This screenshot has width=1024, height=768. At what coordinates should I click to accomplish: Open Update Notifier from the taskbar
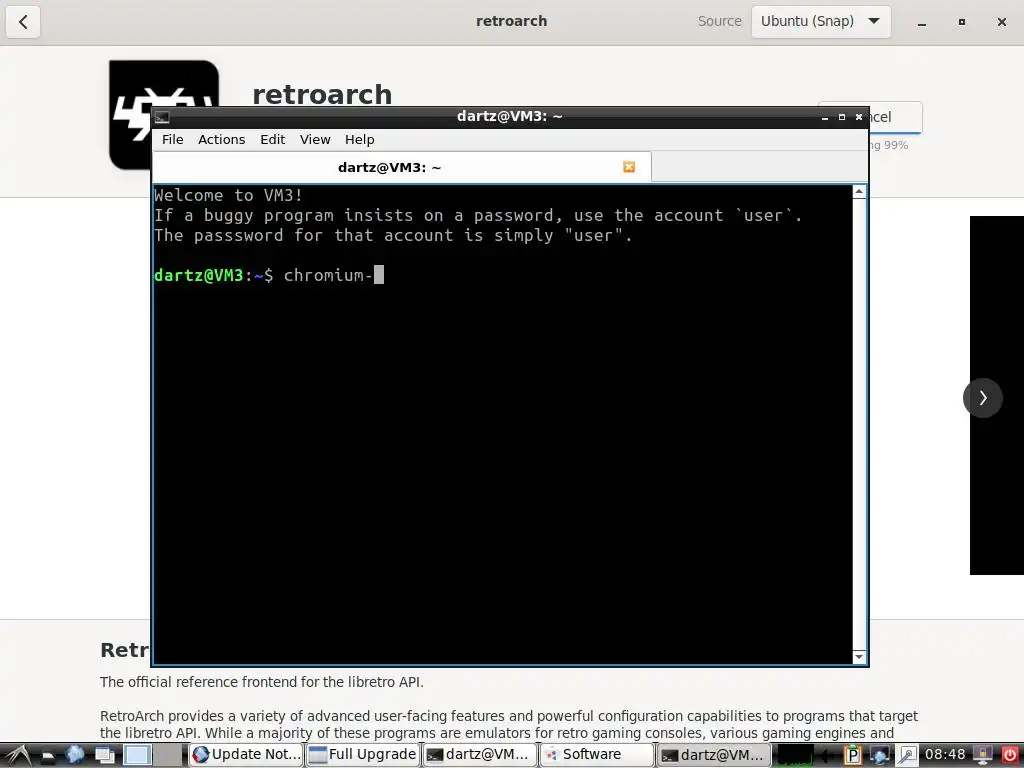(246, 755)
